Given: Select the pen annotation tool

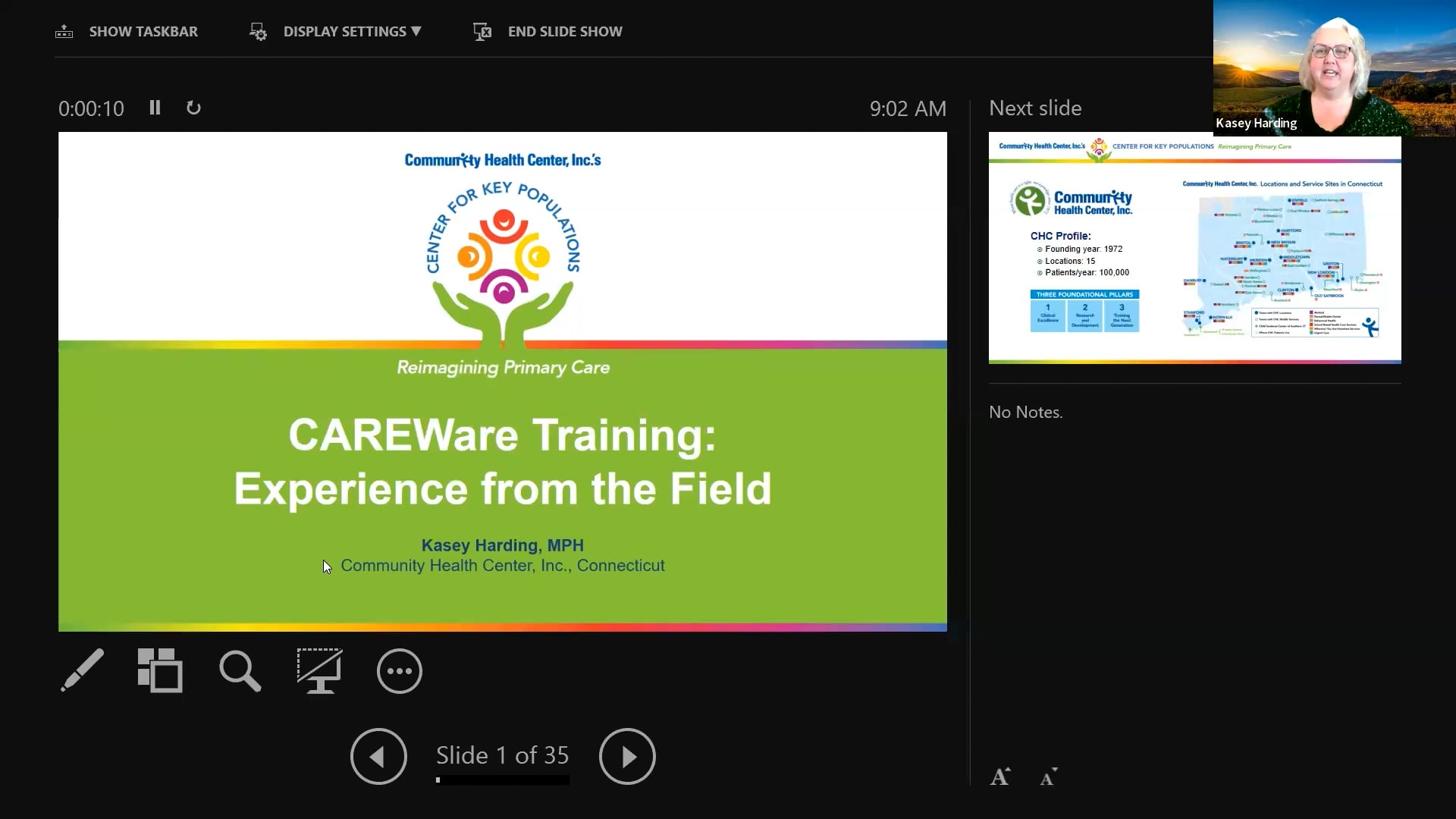Looking at the screenshot, I should tap(82, 671).
